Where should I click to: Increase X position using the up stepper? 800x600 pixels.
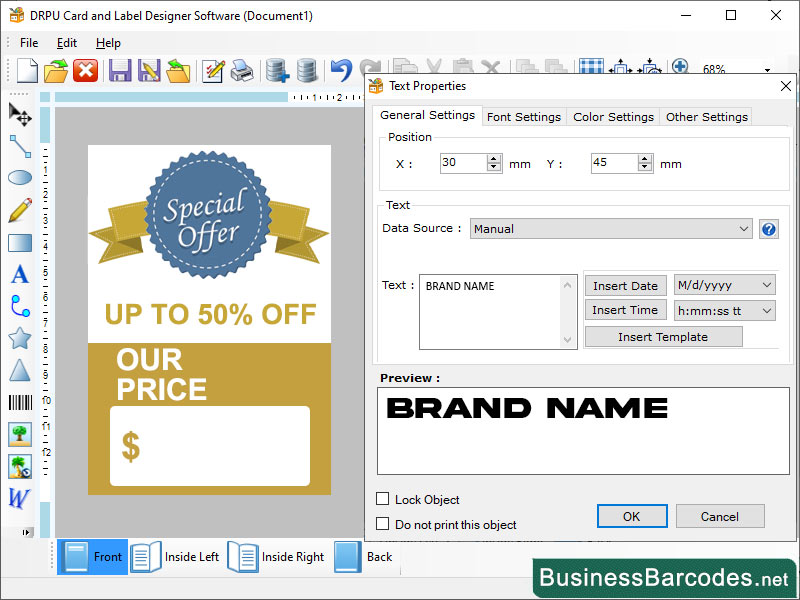(x=494, y=158)
